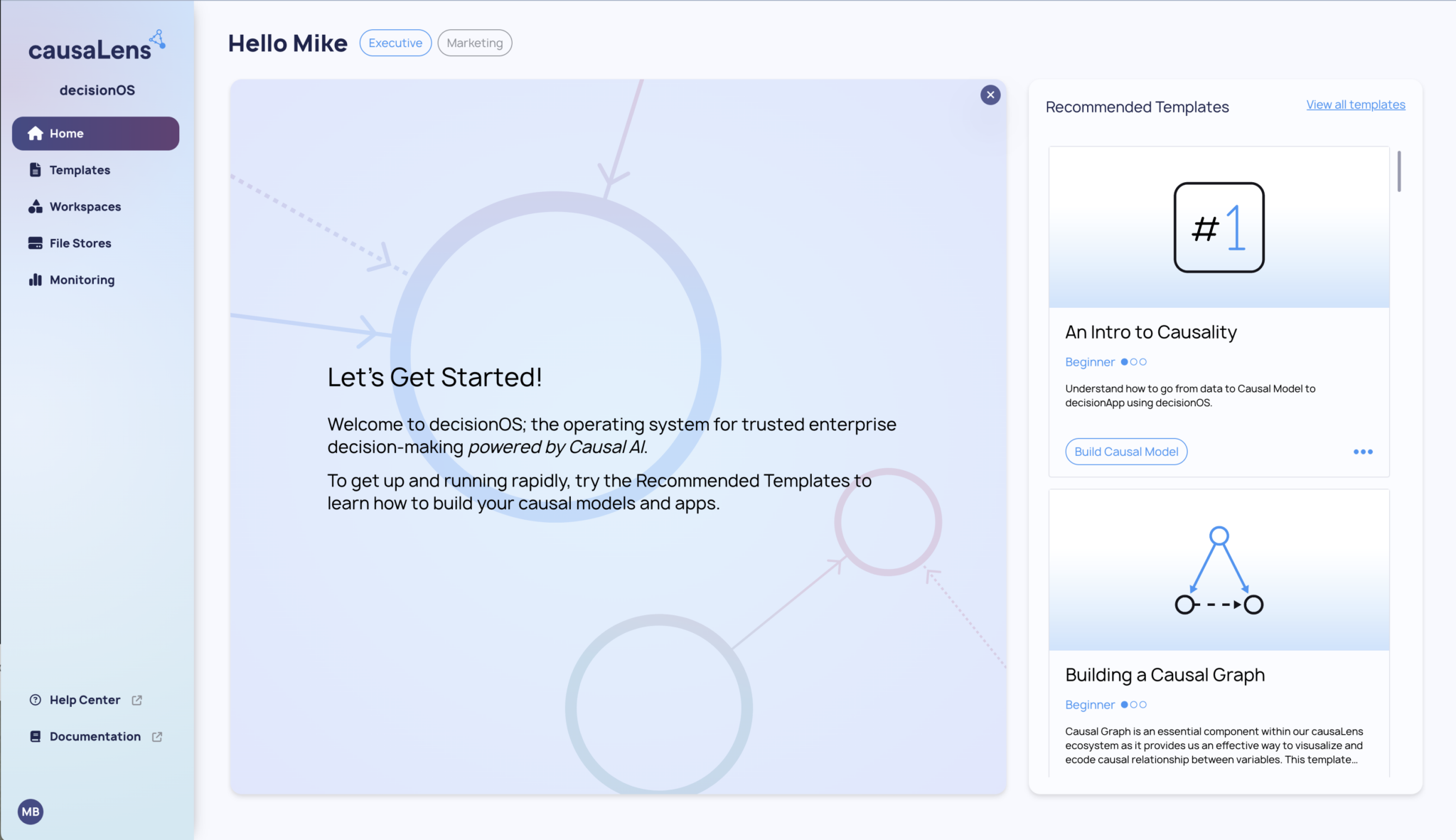Viewport: 1456px width, 840px height.
Task: Click the Workspaces shapes icon
Action: tap(36, 207)
